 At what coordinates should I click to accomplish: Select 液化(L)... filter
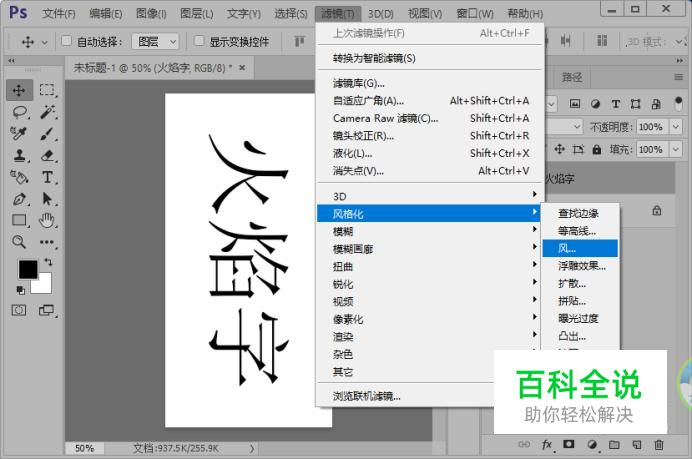pos(430,153)
